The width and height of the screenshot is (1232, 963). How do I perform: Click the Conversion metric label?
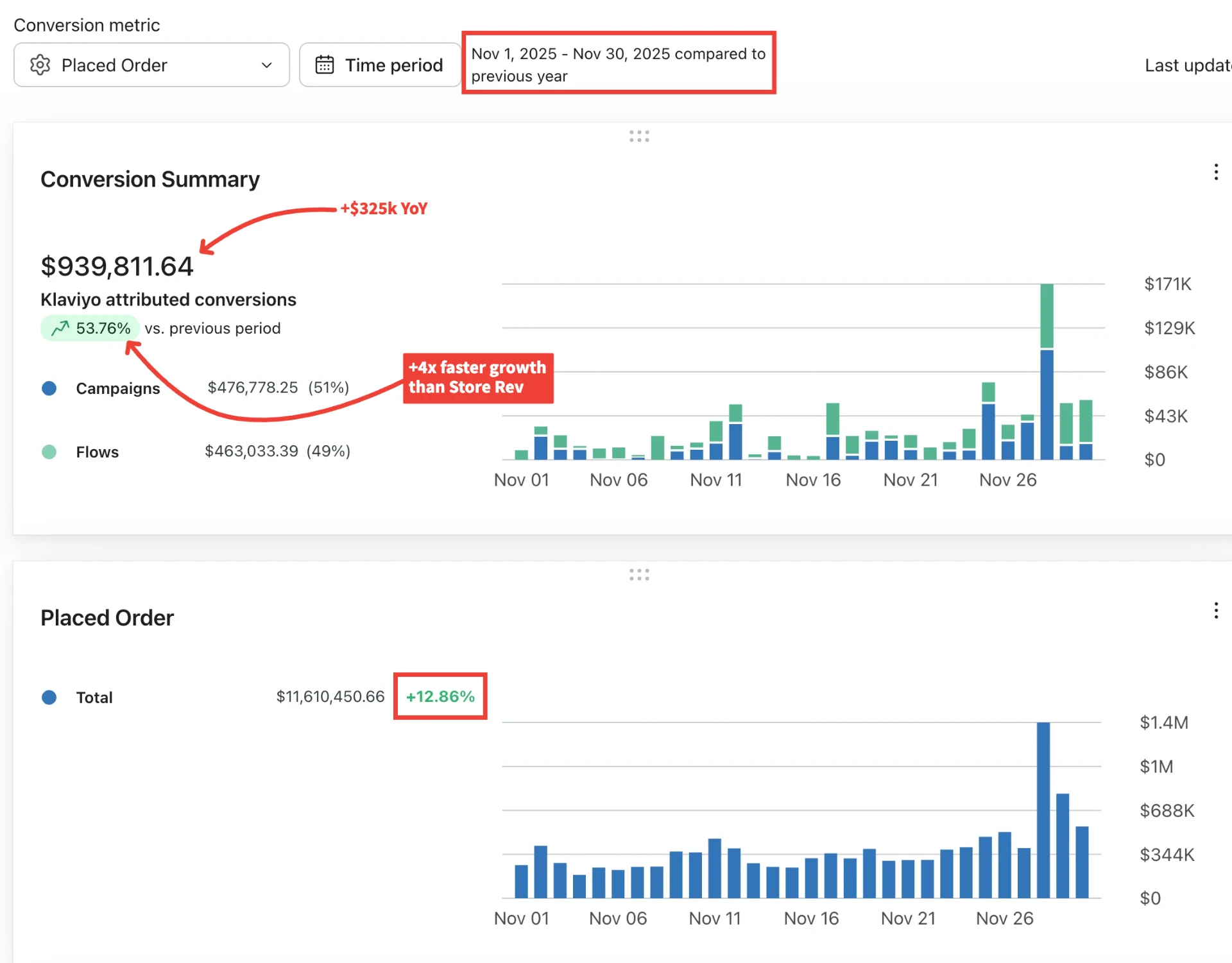[x=87, y=25]
